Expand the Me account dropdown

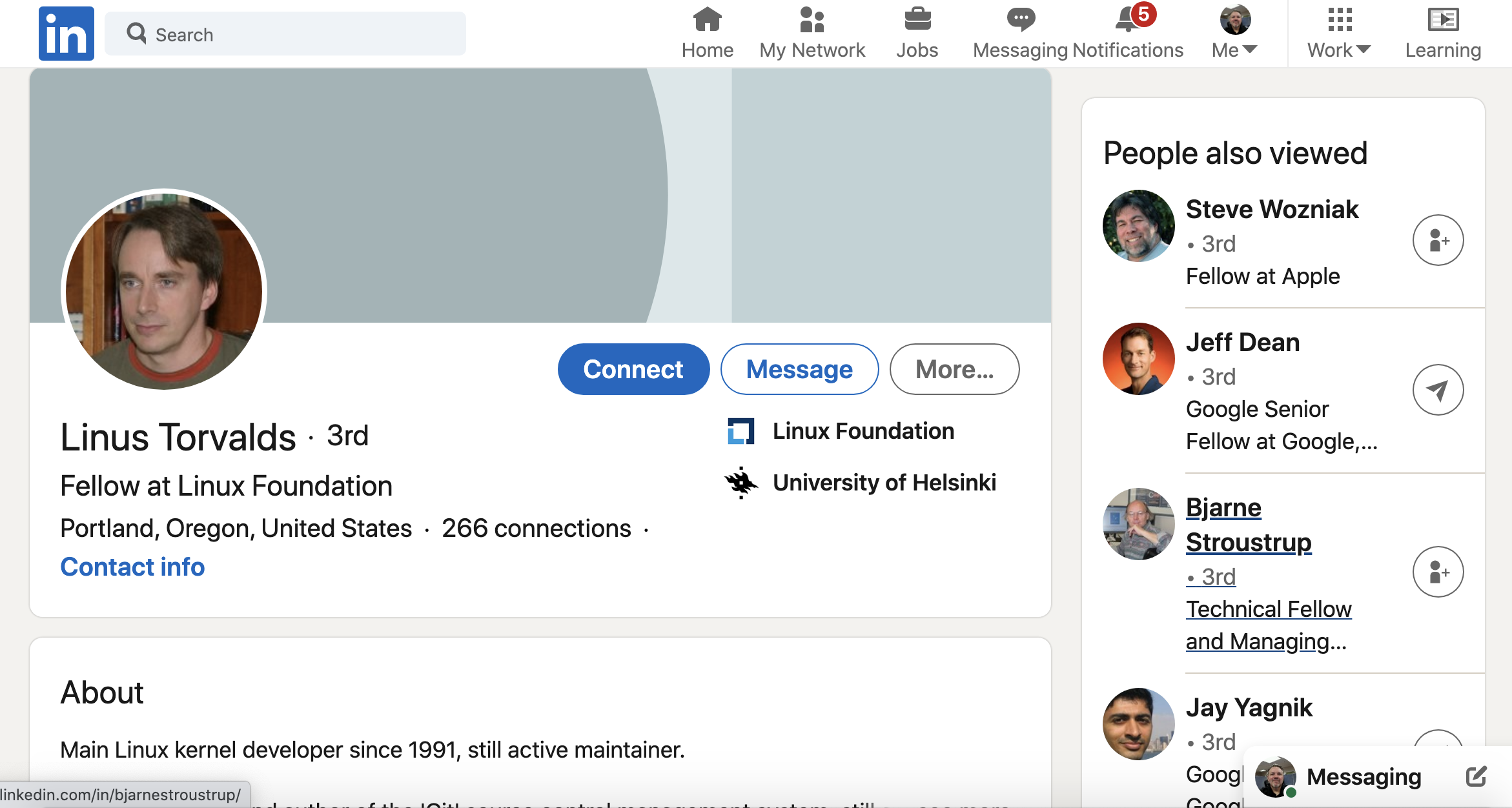[x=1234, y=34]
